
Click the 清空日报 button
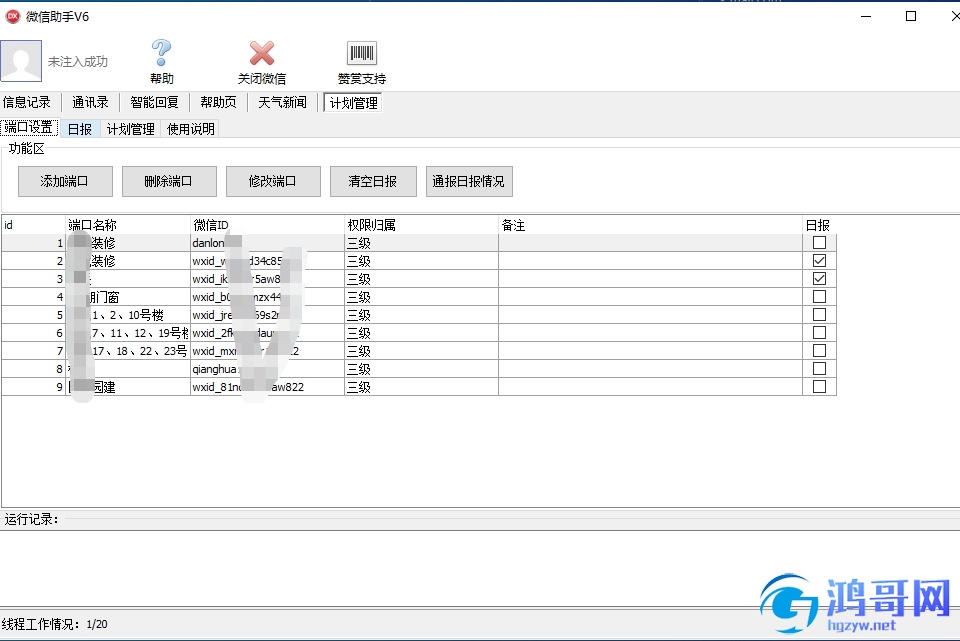click(x=373, y=181)
